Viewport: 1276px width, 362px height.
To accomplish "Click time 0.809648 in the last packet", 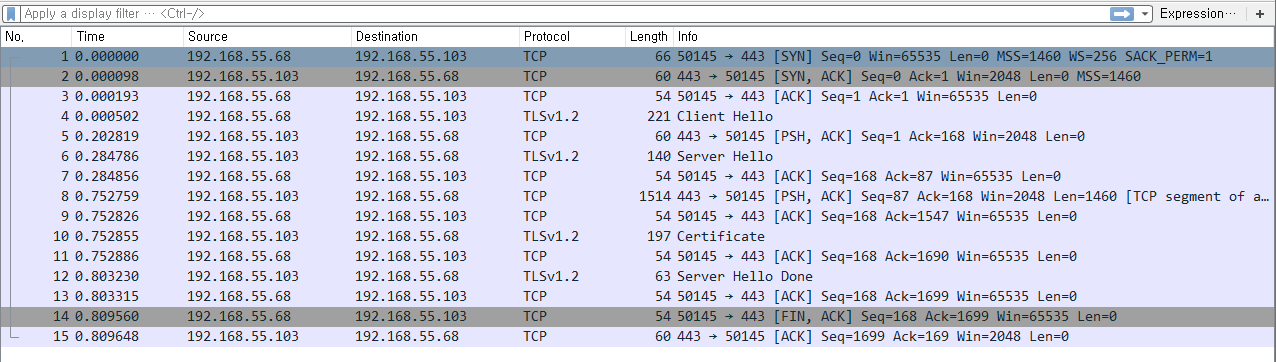I will tap(107, 336).
